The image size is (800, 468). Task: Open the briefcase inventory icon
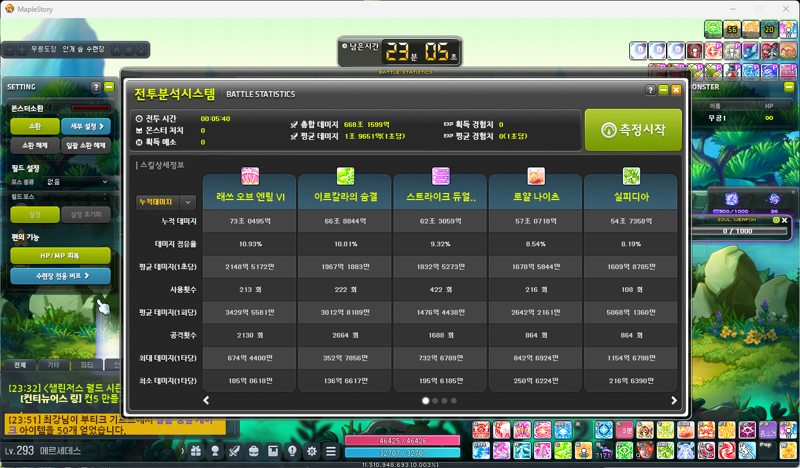pos(254,451)
